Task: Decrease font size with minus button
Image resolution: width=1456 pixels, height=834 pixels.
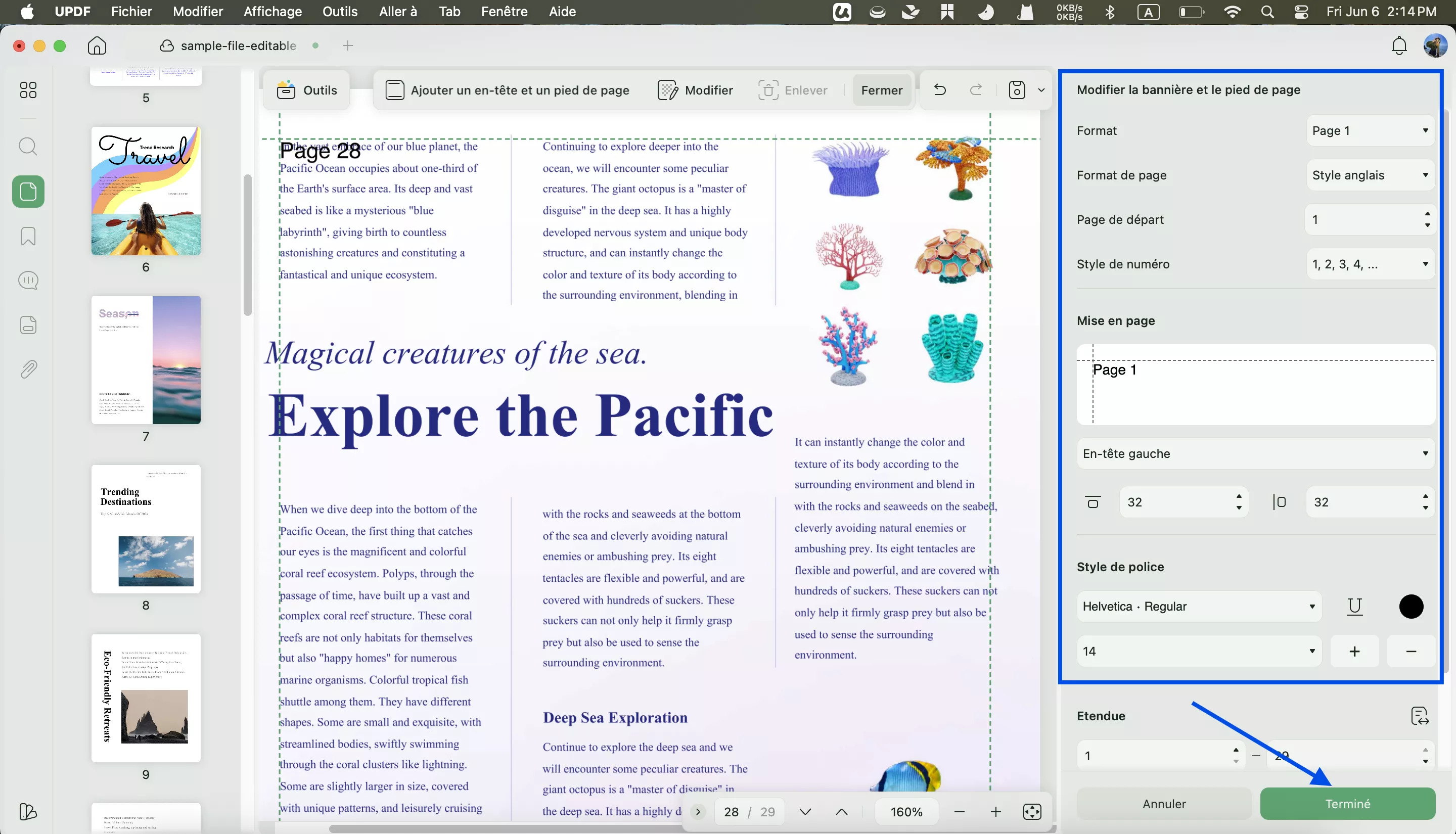Action: (x=1412, y=651)
